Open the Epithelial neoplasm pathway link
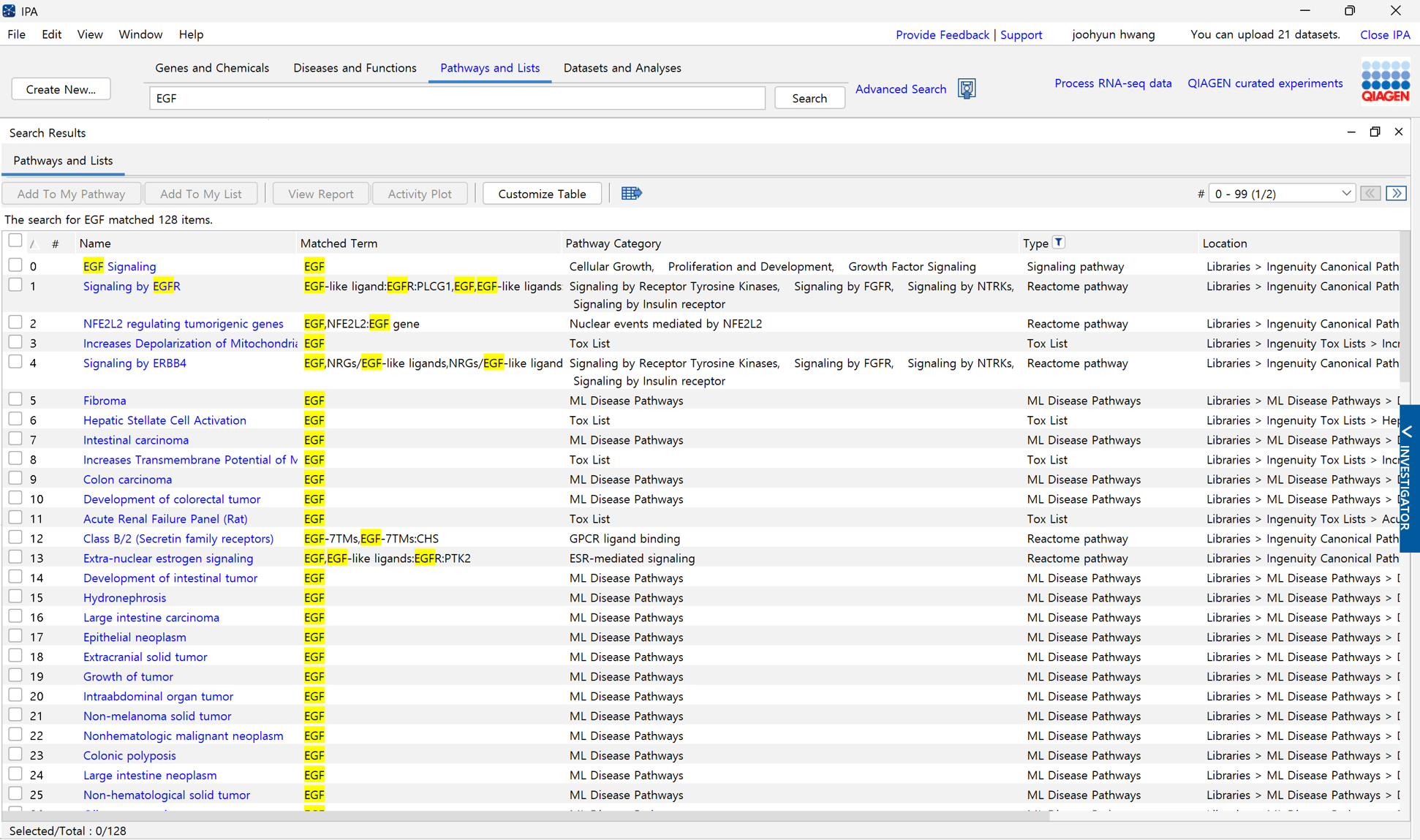 pos(135,637)
